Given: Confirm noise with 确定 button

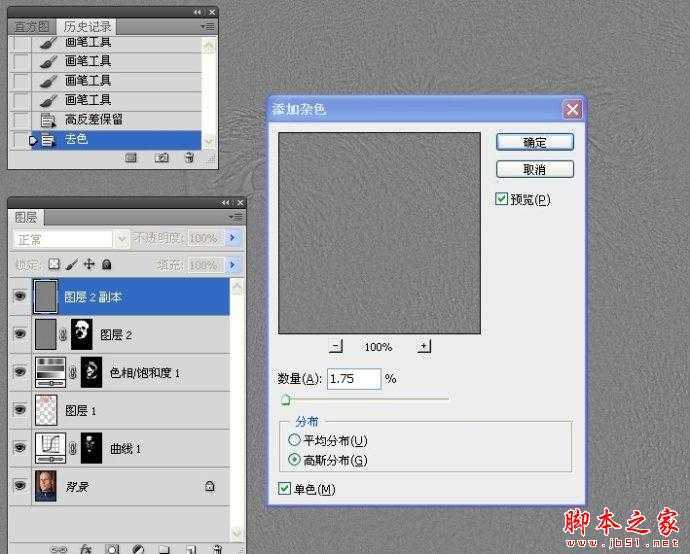Looking at the screenshot, I should pos(535,142).
